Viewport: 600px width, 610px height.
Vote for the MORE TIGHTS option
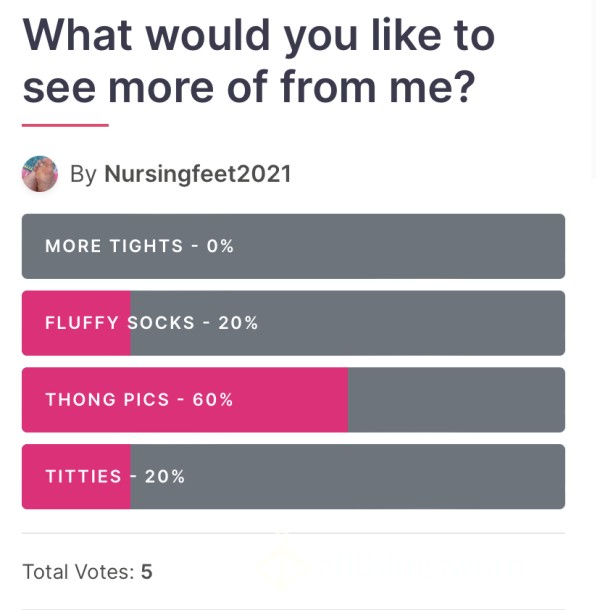tap(293, 246)
